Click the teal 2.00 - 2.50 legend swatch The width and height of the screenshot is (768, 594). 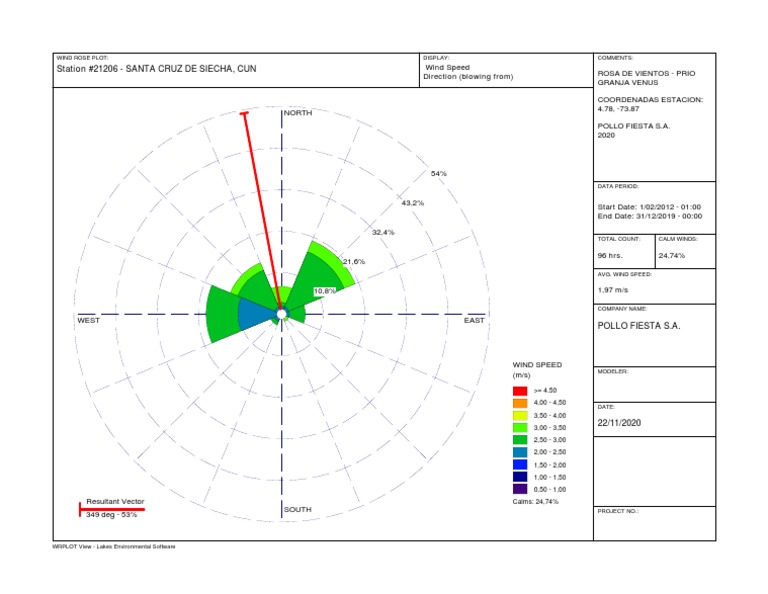tap(520, 452)
